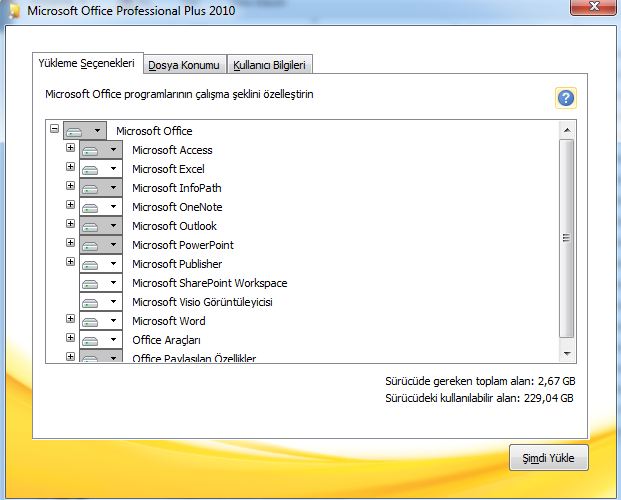Open Microsoft PowerPoint install option dropdown
Screen dimensions: 621x500
pyautogui.click(x=101, y=244)
